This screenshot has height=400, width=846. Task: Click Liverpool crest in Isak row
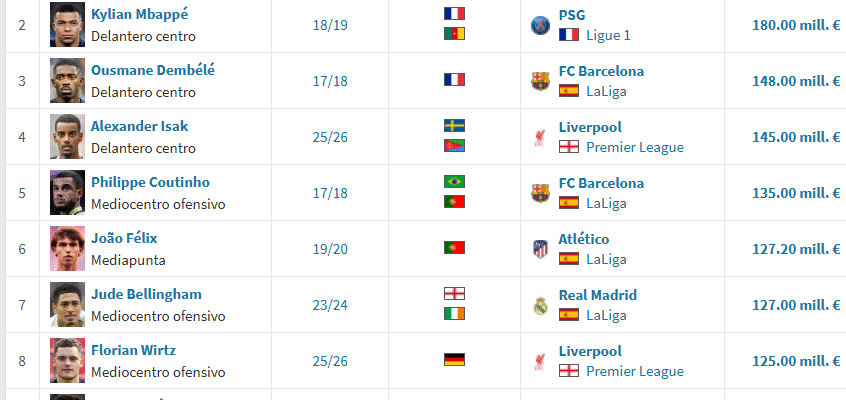click(540, 137)
